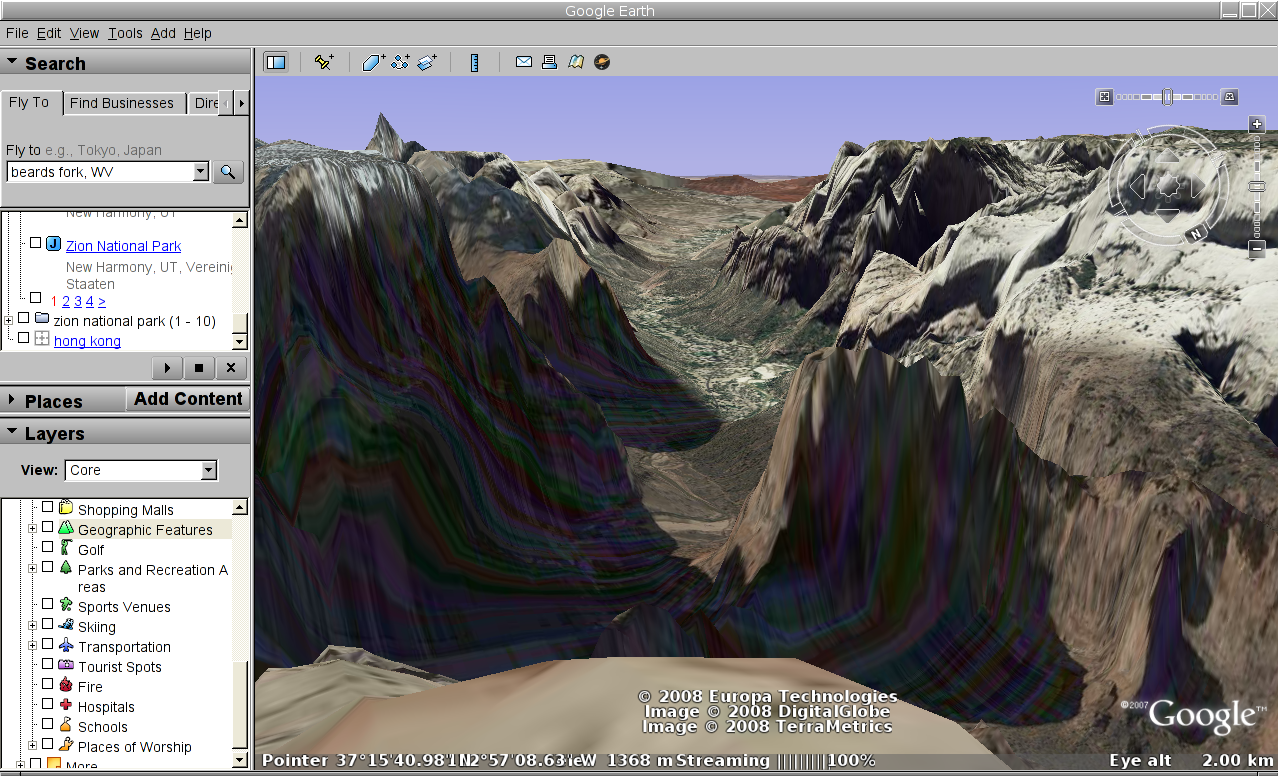The image size is (1278, 776).
Task: Open the Tools menu
Action: point(126,33)
